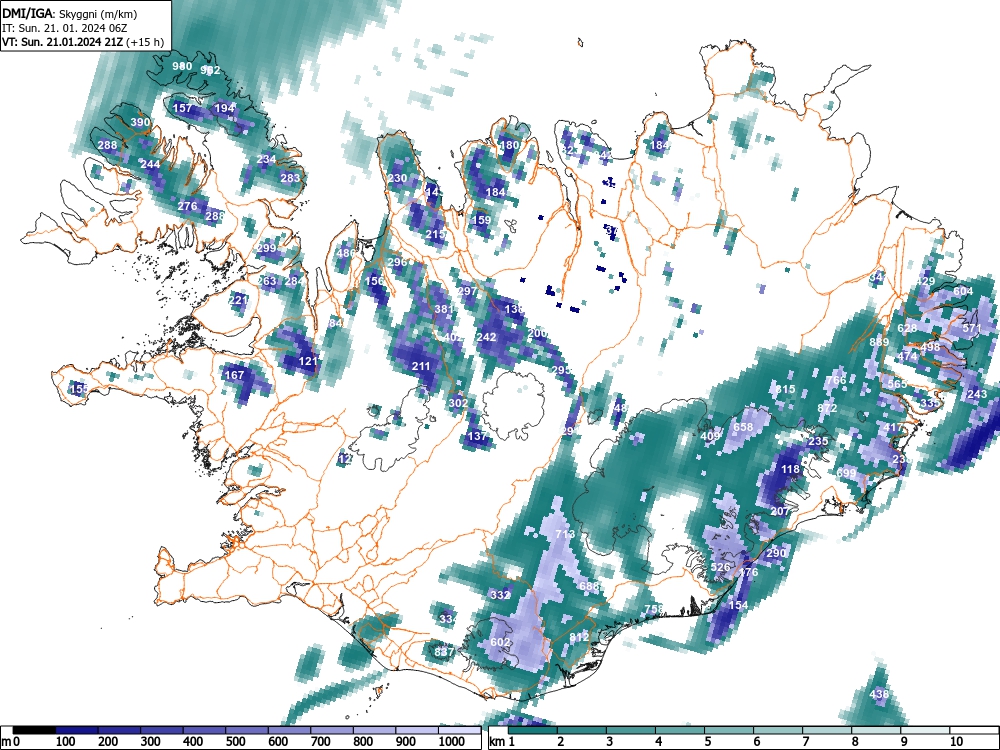
Task: Click the map value 167
Action: 235,374
